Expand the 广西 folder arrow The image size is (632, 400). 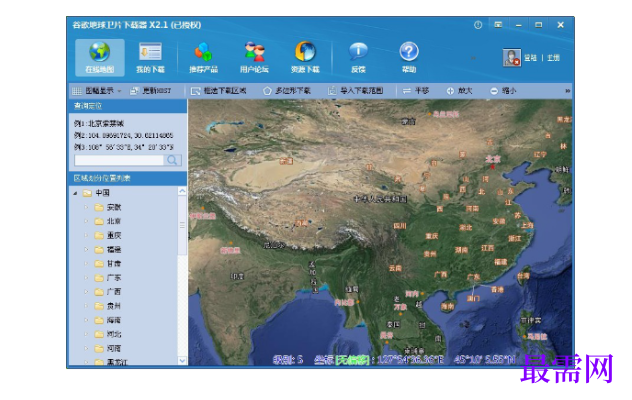click(x=86, y=292)
